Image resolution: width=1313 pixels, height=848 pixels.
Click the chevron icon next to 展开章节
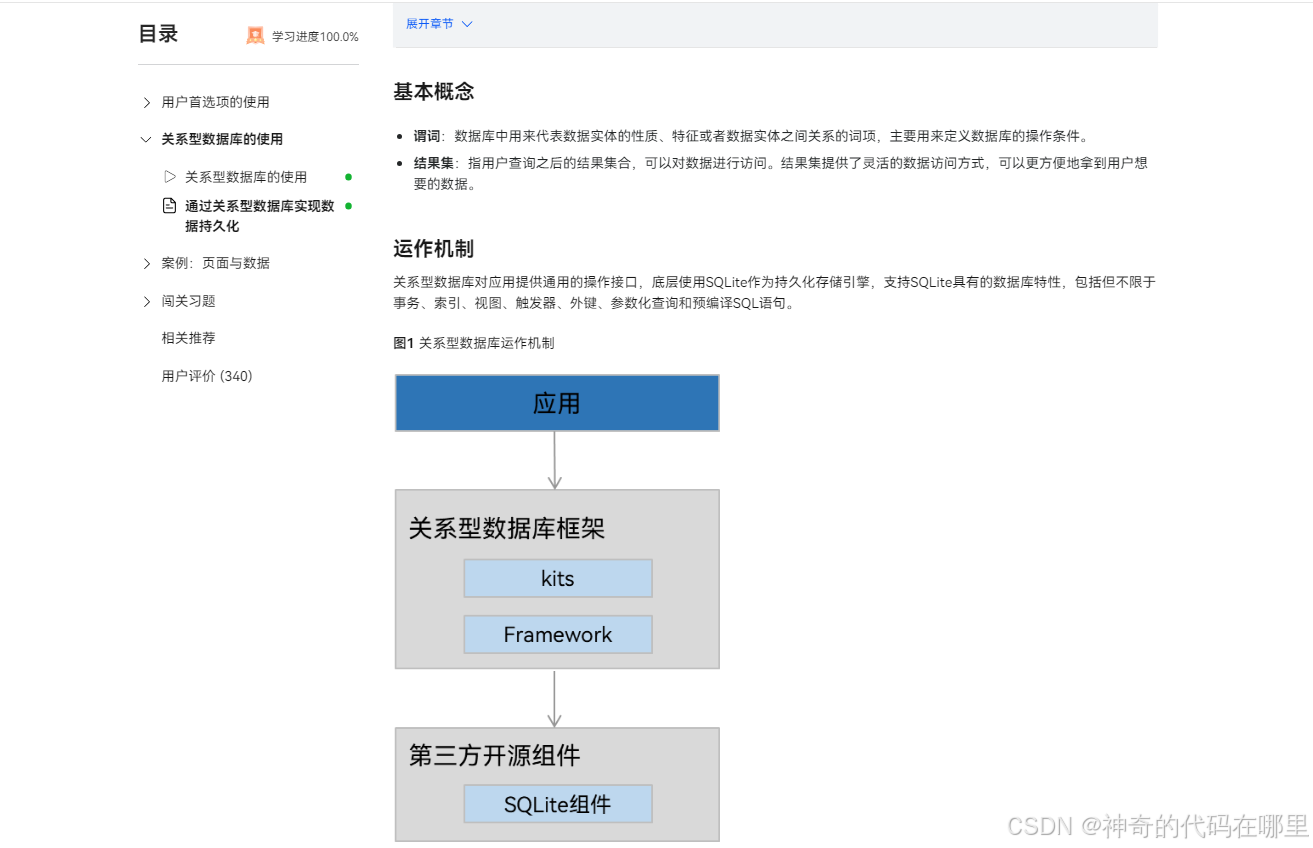point(467,23)
